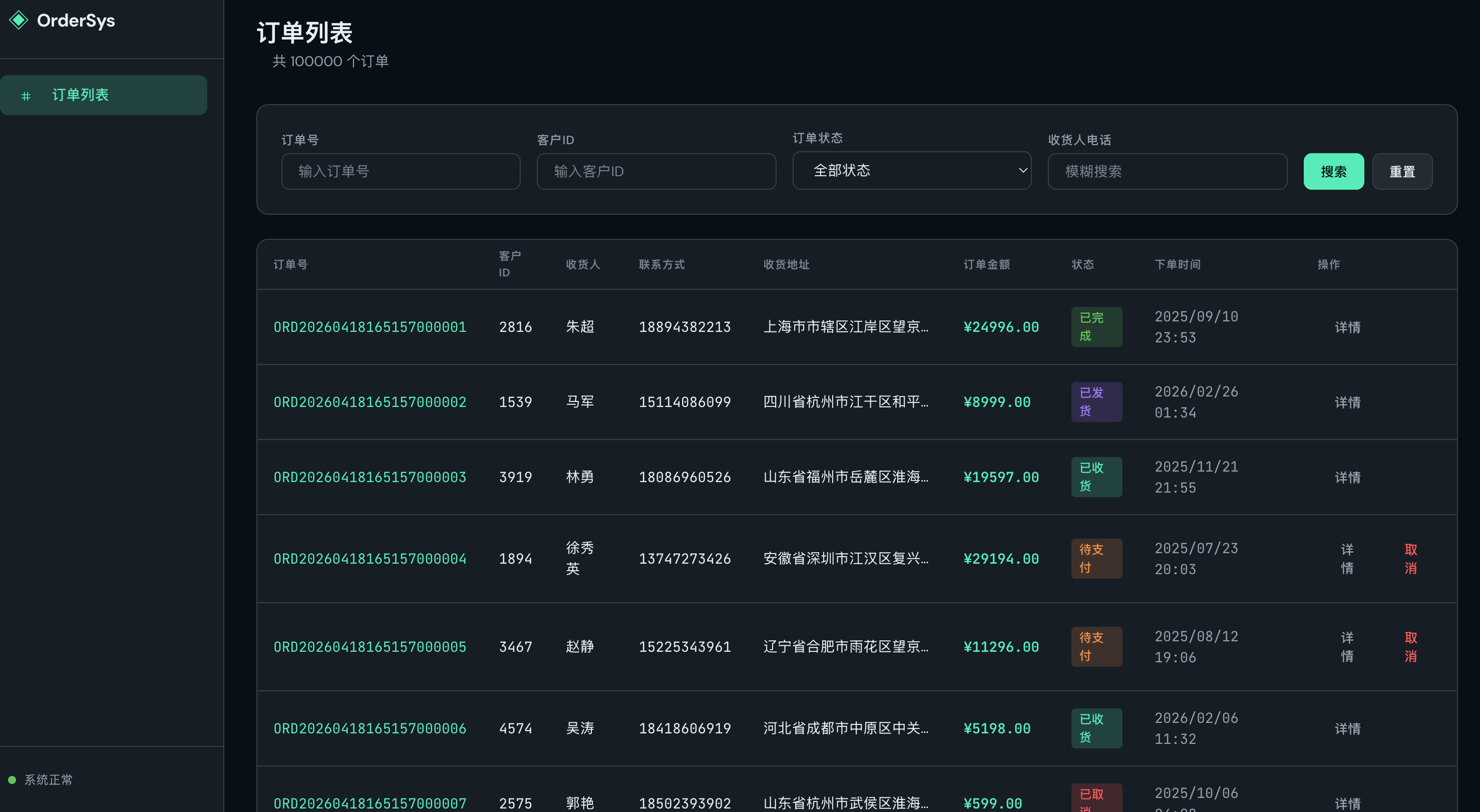The width and height of the screenshot is (1480, 812).
Task: Click the 订单金额 column header
Action: 986,264
